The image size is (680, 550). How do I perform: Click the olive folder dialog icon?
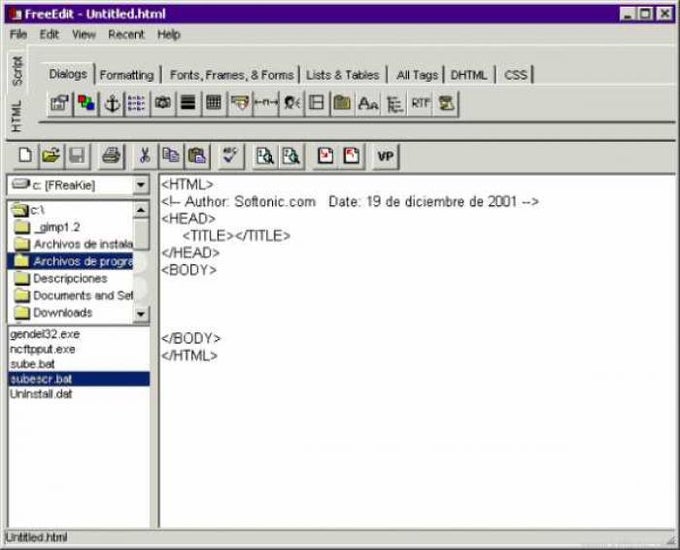pyautogui.click(x=342, y=104)
